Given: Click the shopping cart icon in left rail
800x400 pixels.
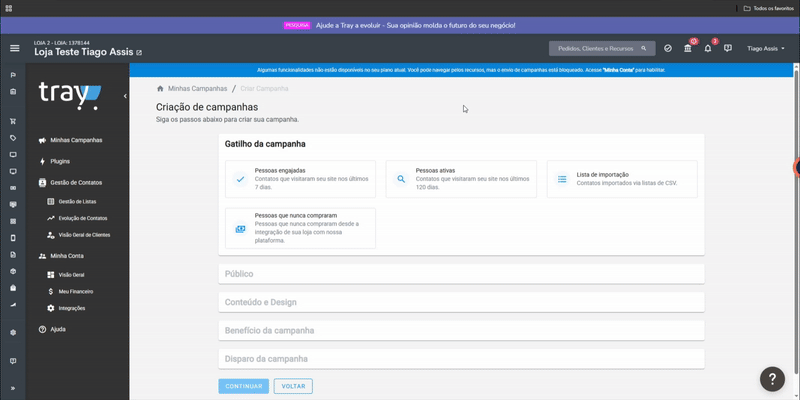Looking at the screenshot, I should pyautogui.click(x=13, y=121).
